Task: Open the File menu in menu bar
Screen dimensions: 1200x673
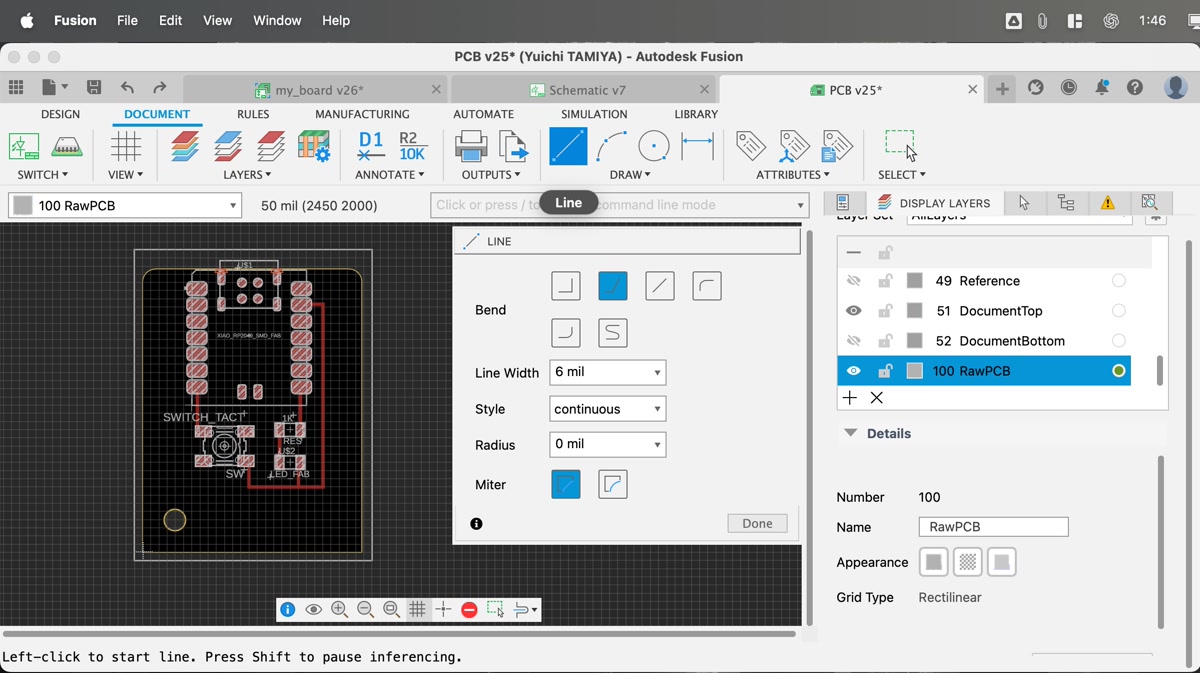Action: tap(127, 20)
